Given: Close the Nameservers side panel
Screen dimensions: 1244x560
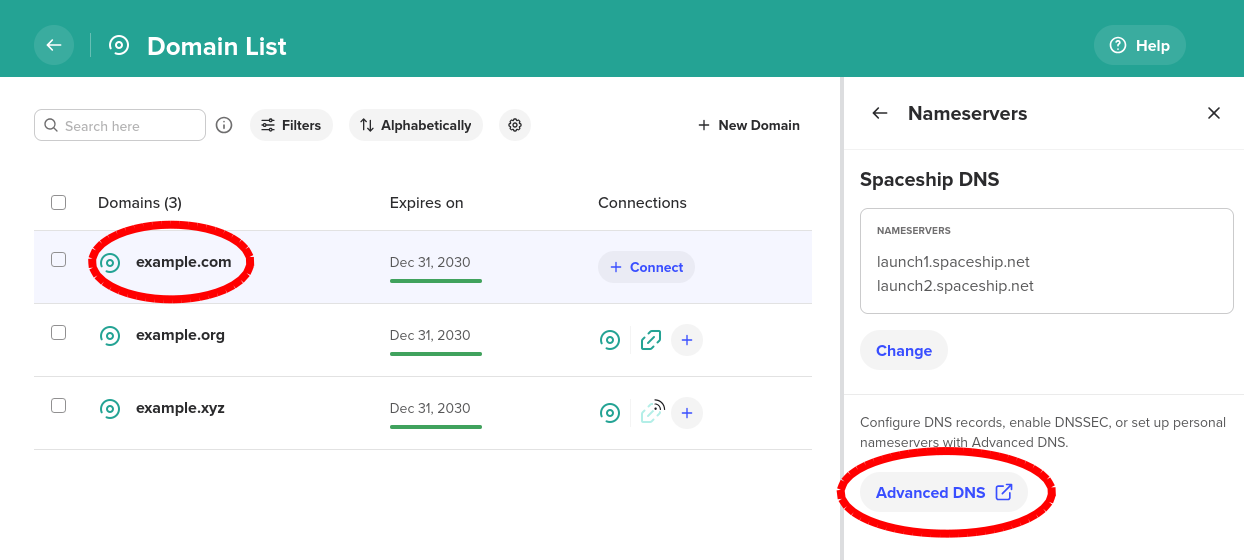Looking at the screenshot, I should (1214, 113).
